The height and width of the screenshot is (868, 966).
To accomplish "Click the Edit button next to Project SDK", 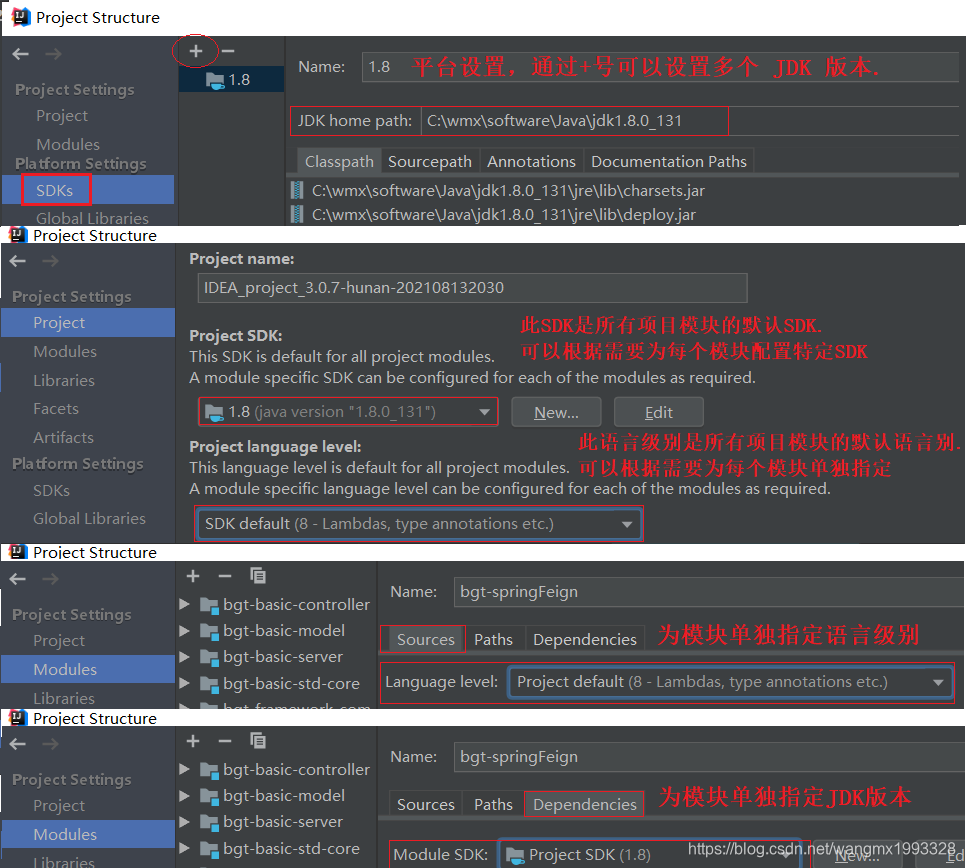I will coord(658,411).
